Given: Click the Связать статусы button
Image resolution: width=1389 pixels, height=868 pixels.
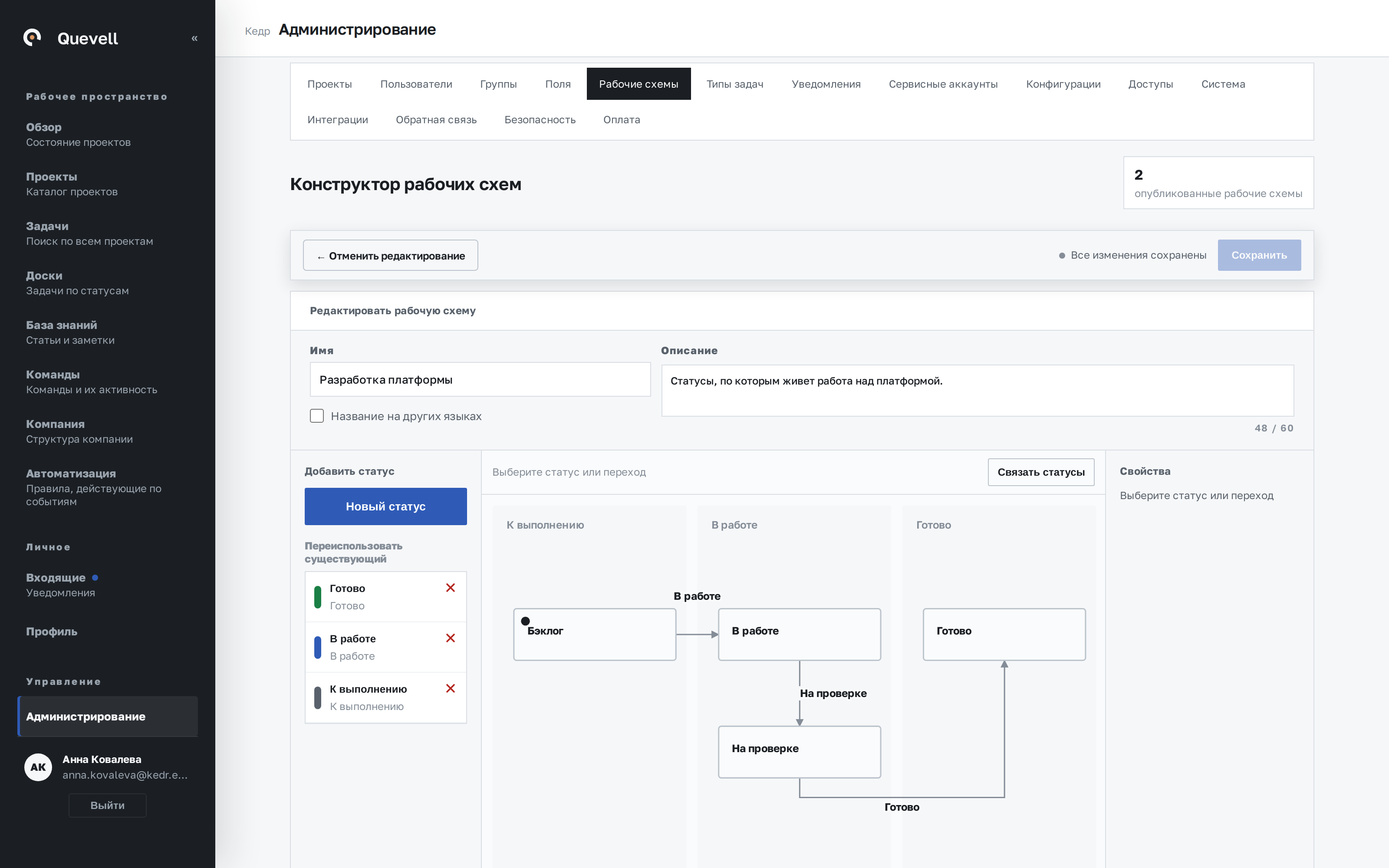Looking at the screenshot, I should click(x=1040, y=472).
